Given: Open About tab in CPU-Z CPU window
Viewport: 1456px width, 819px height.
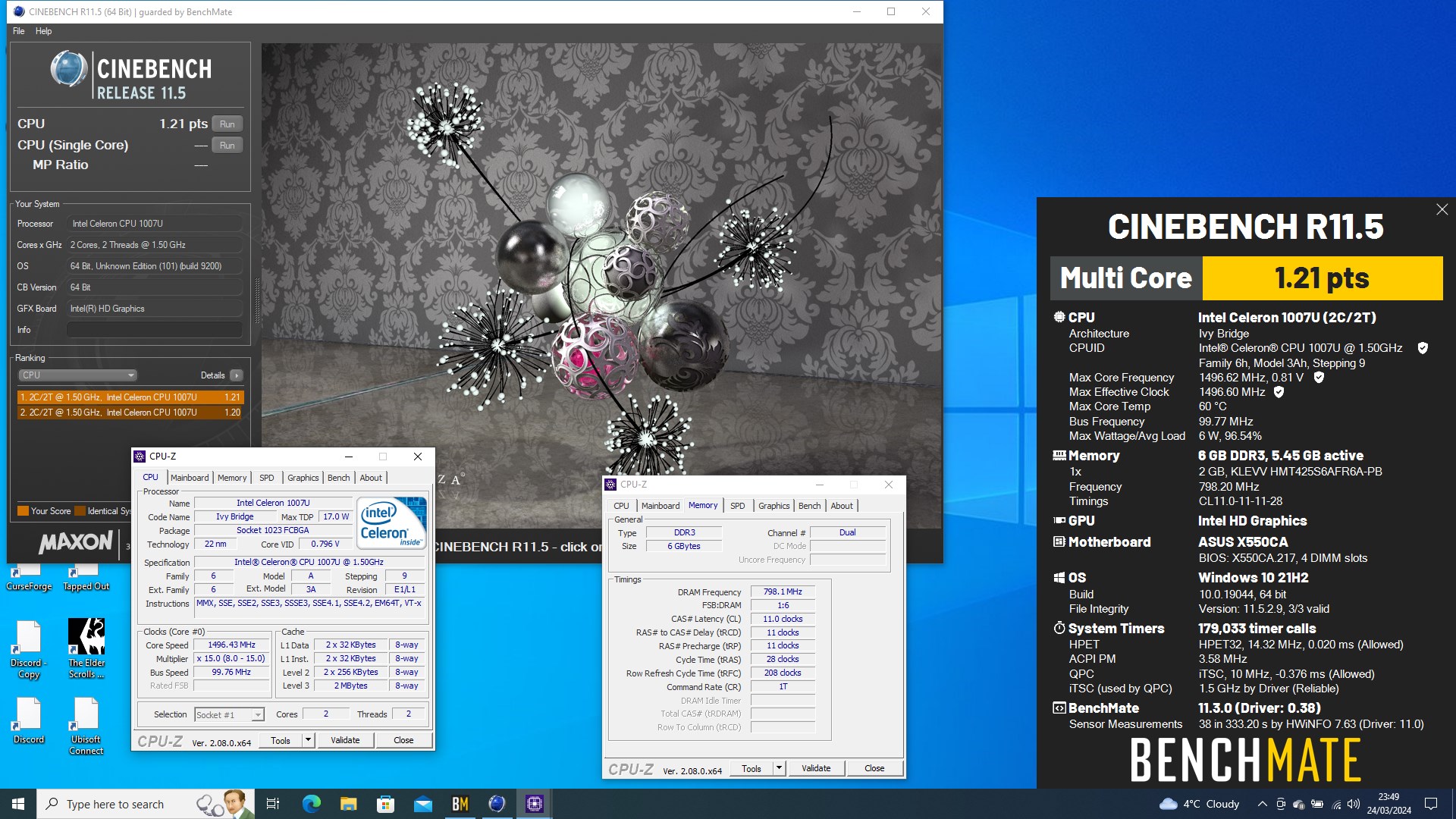Looking at the screenshot, I should click(x=371, y=478).
